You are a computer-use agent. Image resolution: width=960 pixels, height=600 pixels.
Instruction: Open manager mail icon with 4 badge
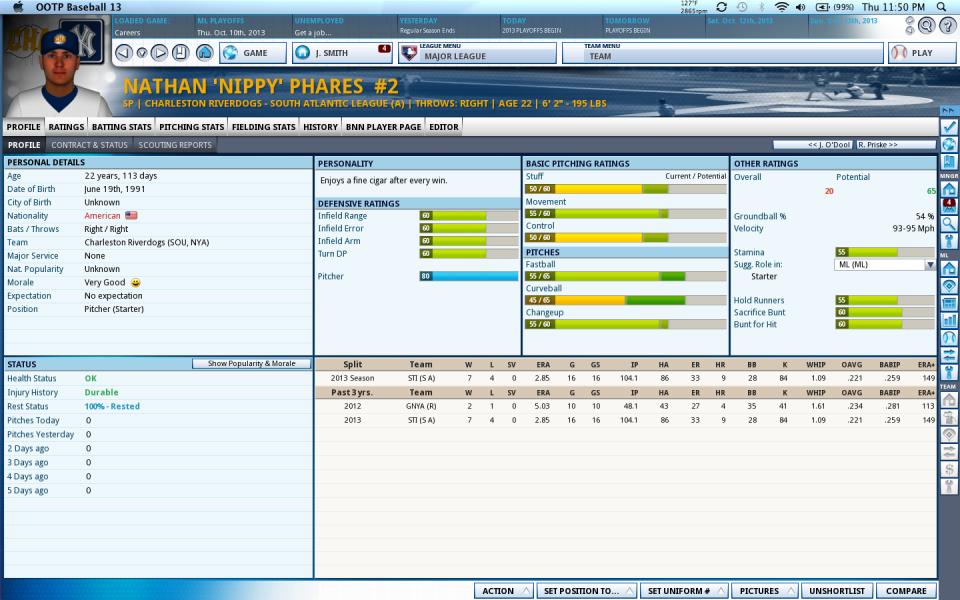tap(949, 206)
